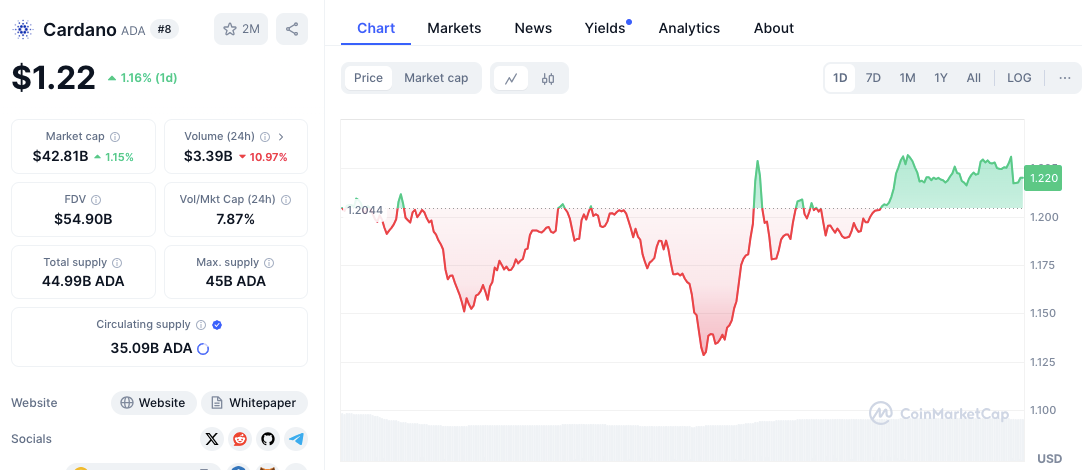The width and height of the screenshot is (1082, 470).
Task: Toggle chart to Price view
Action: pos(368,78)
